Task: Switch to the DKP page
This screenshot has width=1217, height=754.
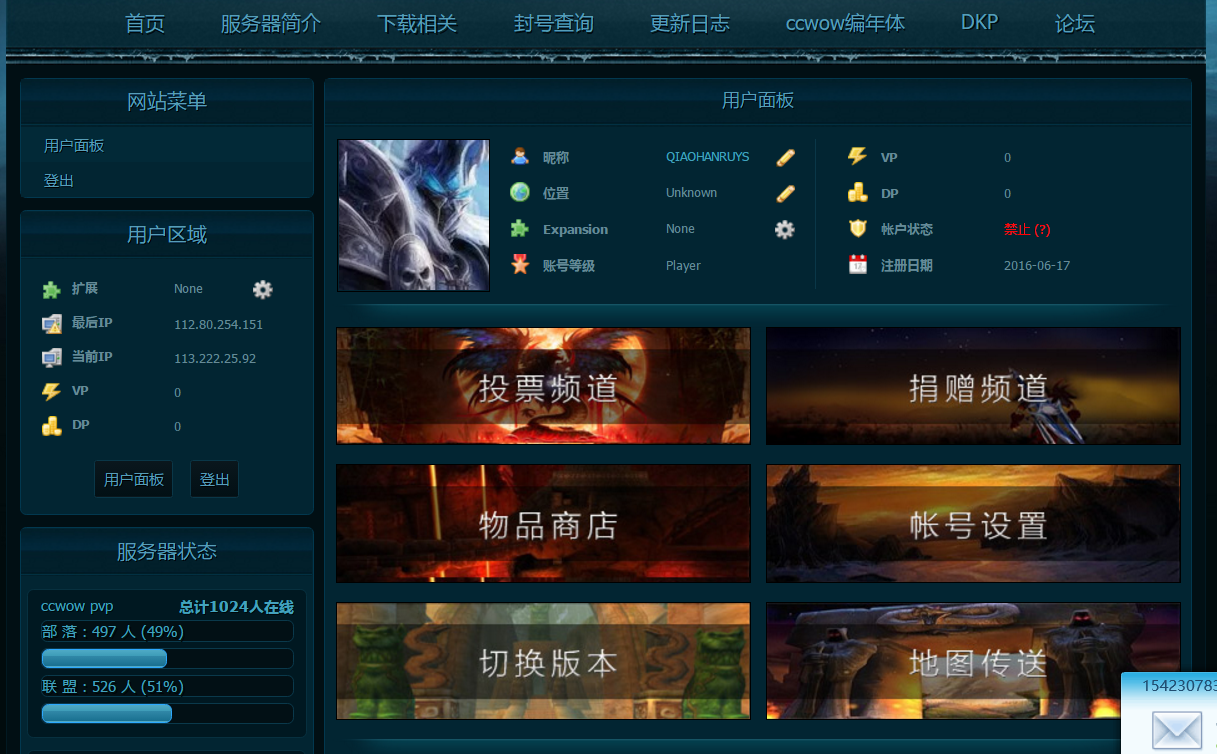Action: click(x=978, y=21)
